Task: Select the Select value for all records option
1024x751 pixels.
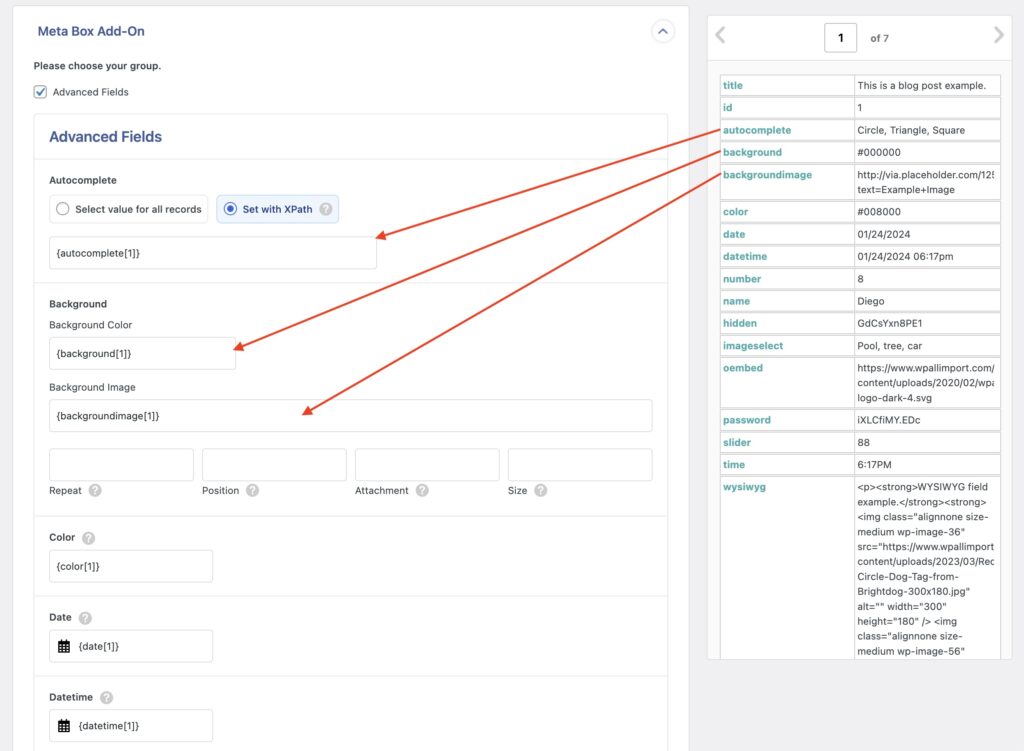Action: [62, 208]
